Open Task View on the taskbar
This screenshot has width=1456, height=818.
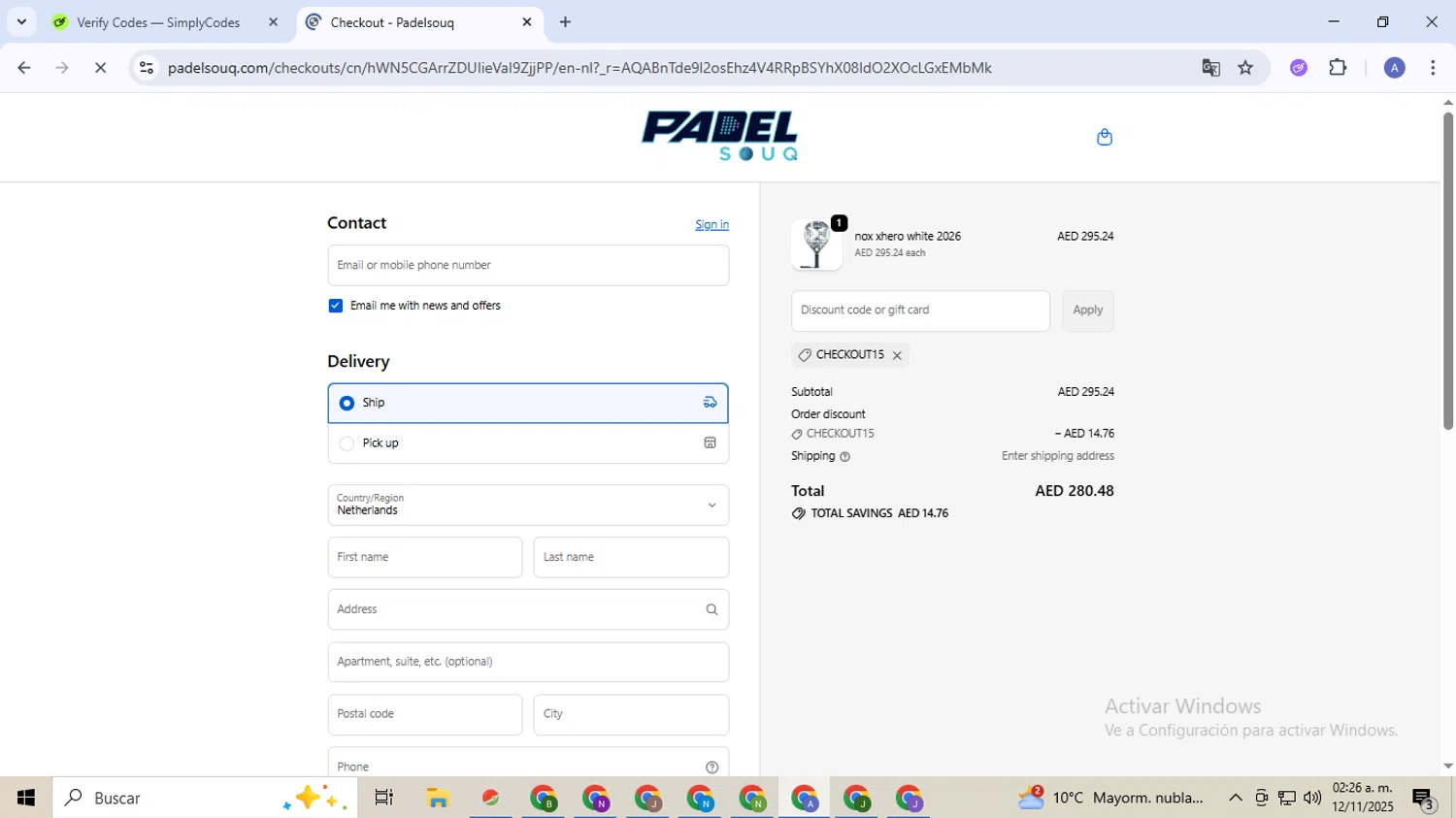click(384, 798)
